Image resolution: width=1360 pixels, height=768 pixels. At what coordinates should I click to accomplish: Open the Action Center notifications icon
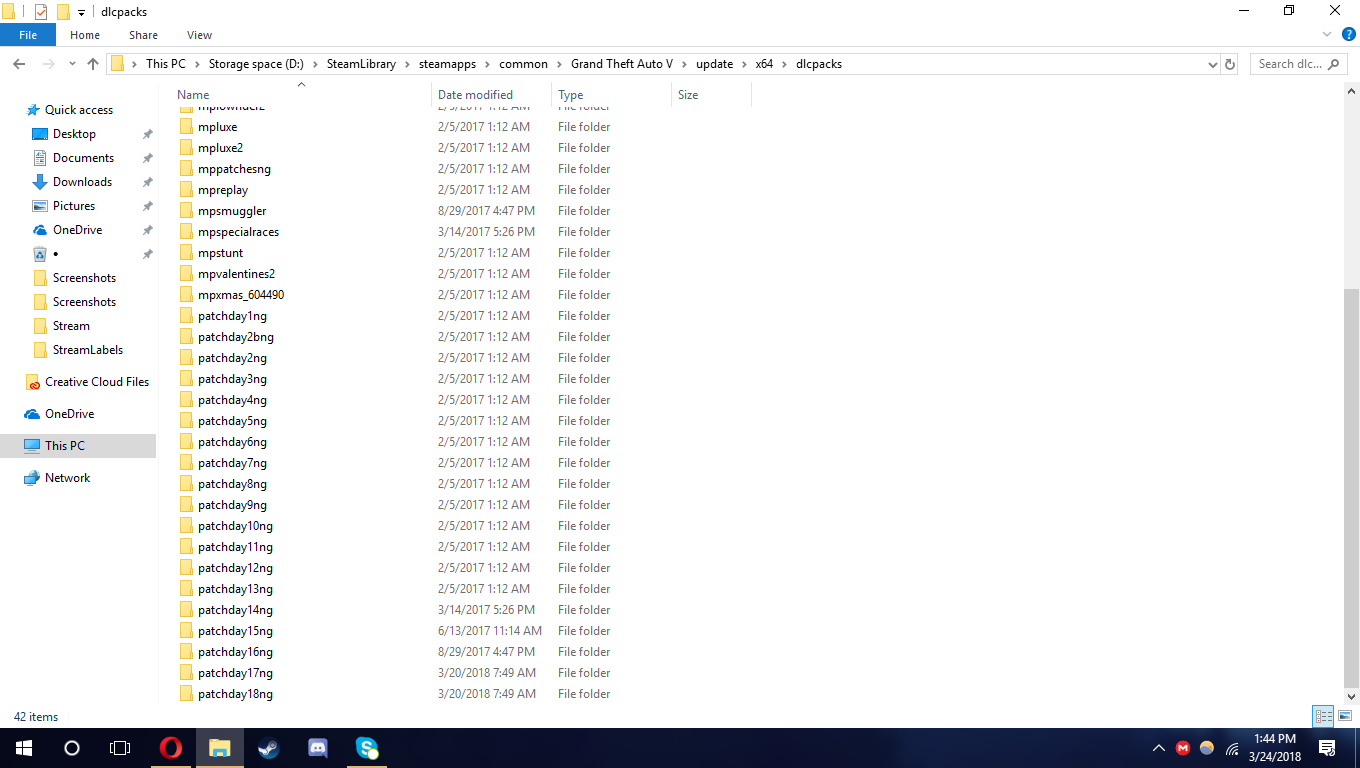[x=1327, y=748]
